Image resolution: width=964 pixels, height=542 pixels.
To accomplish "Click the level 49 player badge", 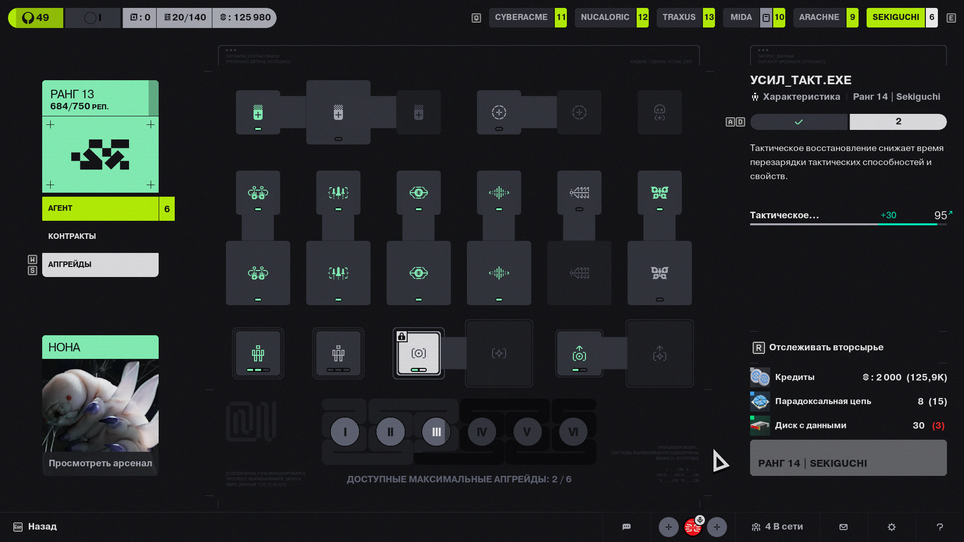I will click(36, 17).
